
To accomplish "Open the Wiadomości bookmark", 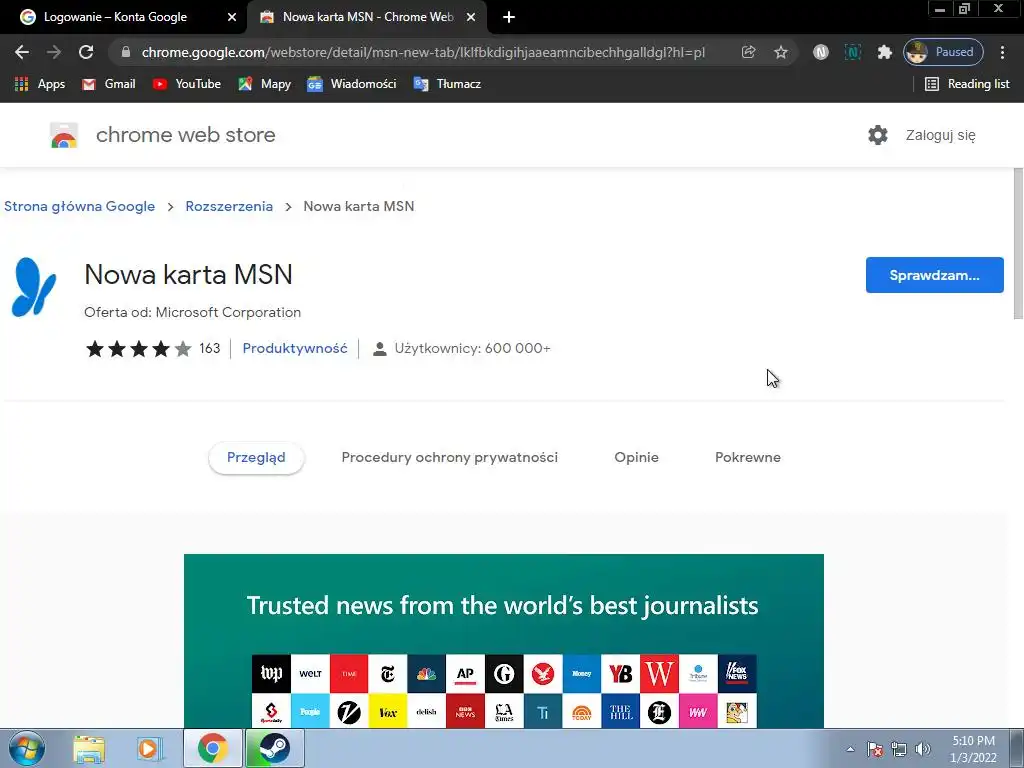I will pyautogui.click(x=352, y=84).
